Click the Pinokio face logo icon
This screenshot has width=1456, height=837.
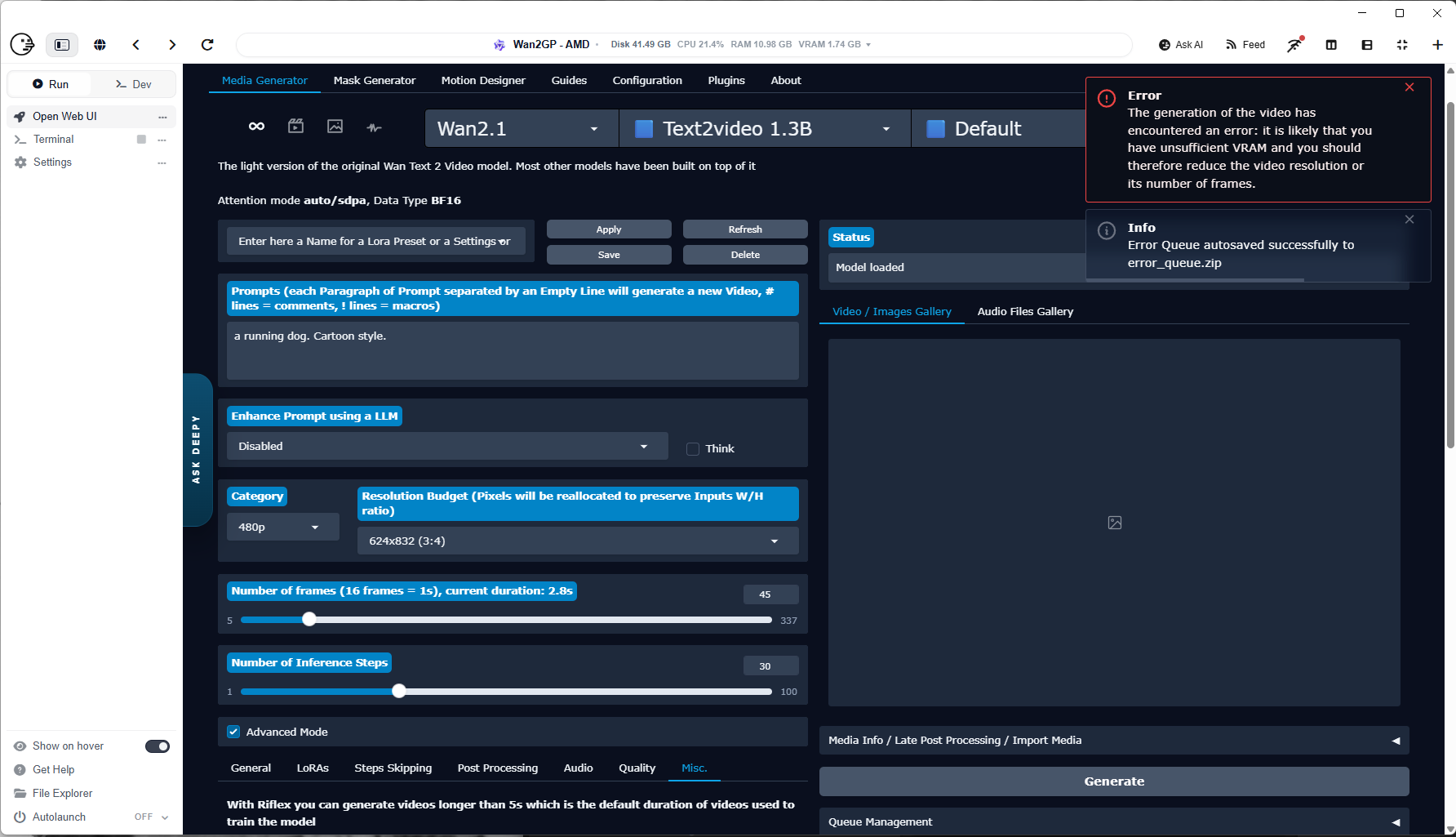point(22,44)
